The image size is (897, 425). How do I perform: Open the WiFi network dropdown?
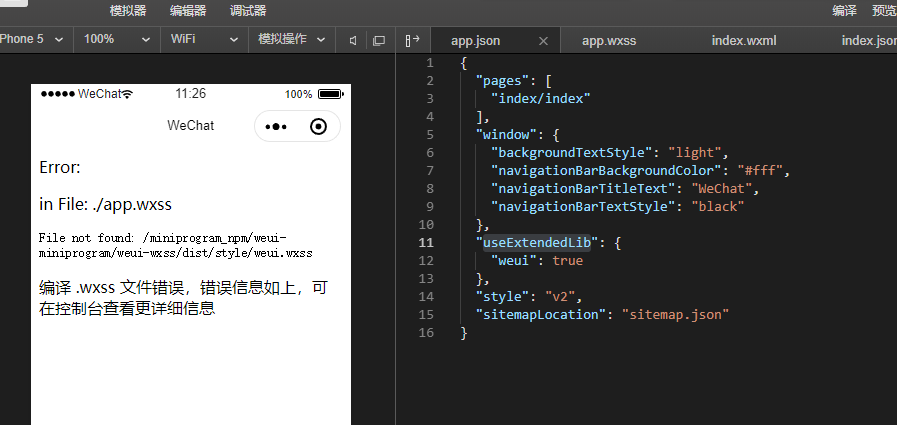(204, 39)
